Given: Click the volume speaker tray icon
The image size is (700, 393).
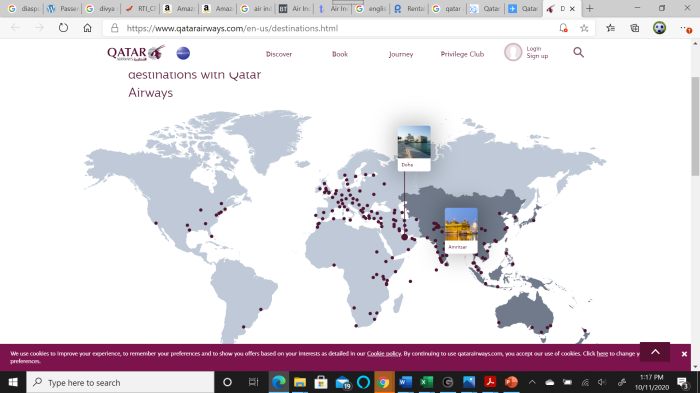Looking at the screenshot, I should (x=602, y=382).
